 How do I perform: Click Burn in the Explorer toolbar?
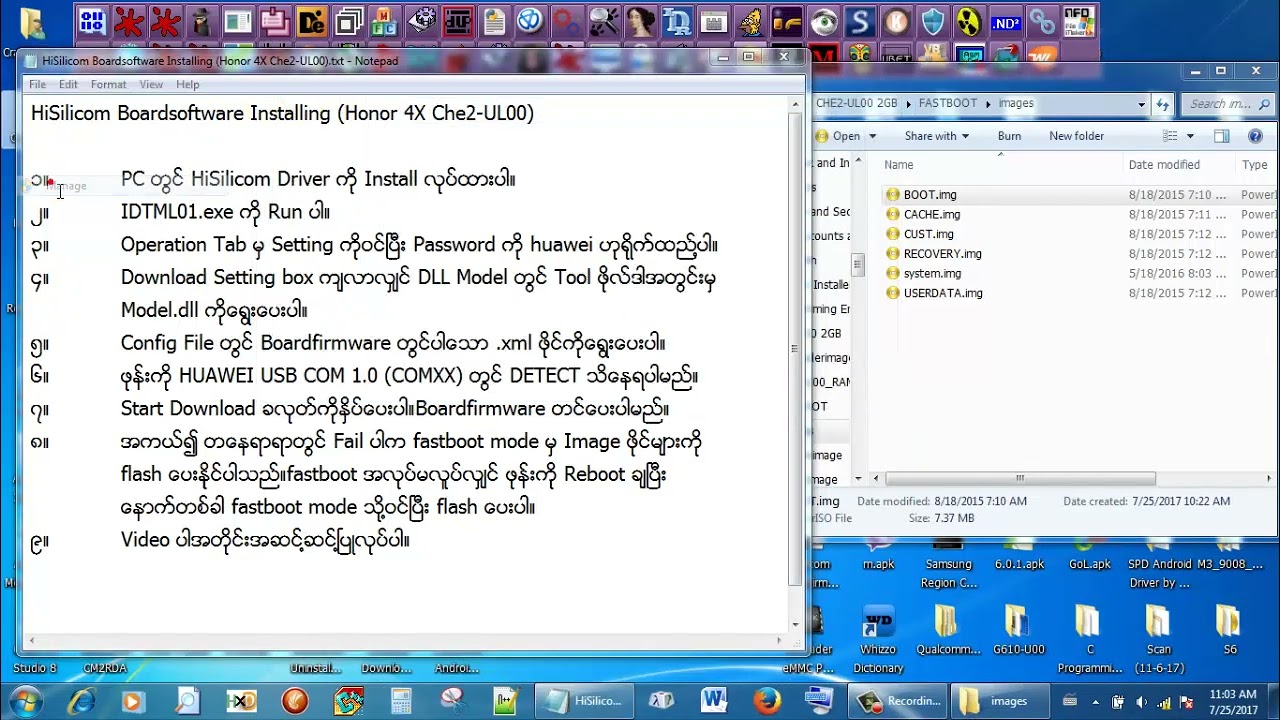pyautogui.click(x=1009, y=136)
